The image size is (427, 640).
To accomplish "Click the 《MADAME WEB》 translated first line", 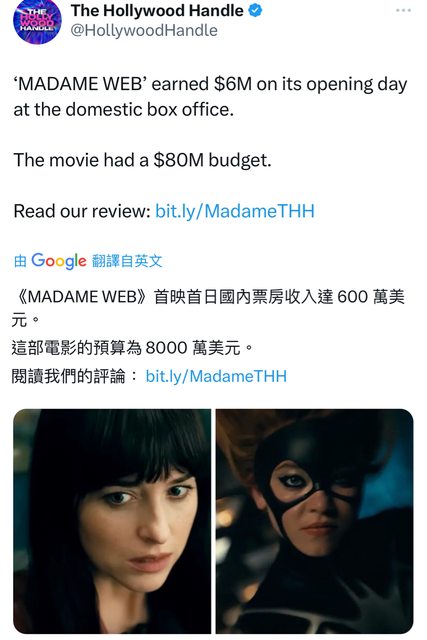I will pos(208,297).
